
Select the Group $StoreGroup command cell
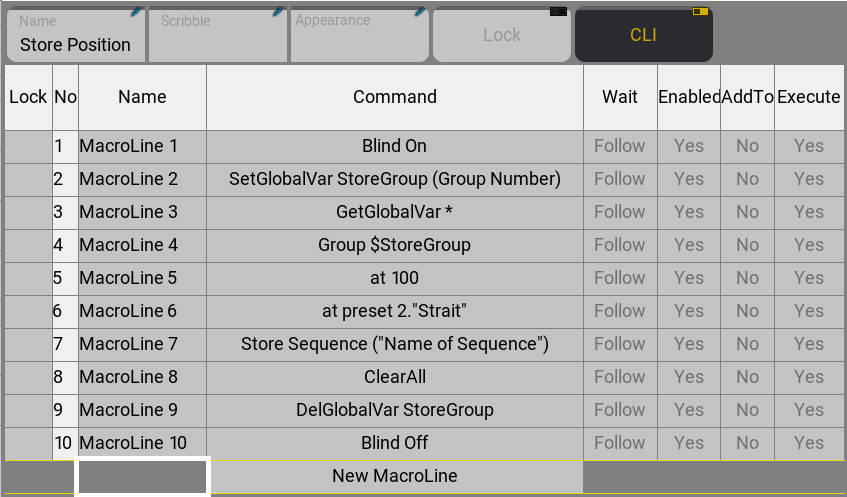[394, 245]
